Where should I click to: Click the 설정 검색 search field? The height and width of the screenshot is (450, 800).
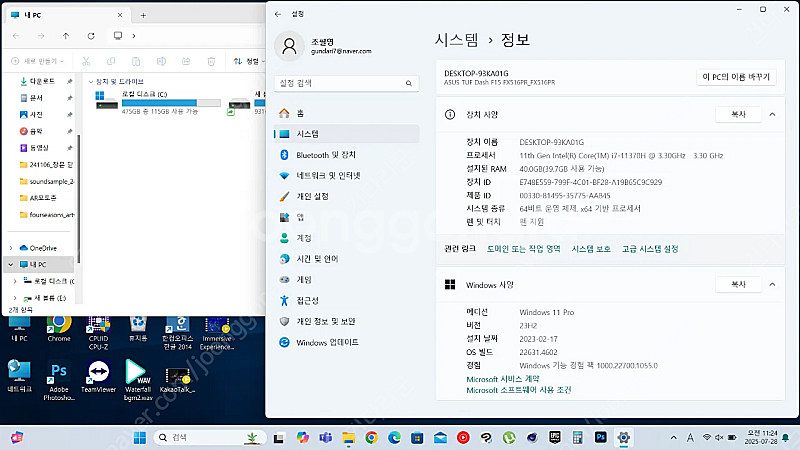(346, 83)
